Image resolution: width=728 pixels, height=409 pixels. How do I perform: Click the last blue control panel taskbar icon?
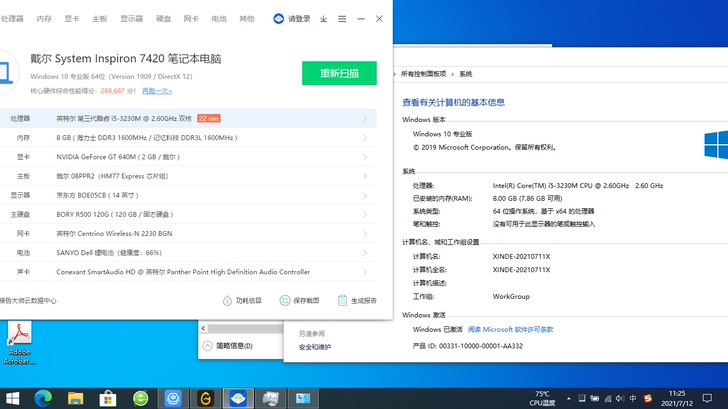point(303,398)
